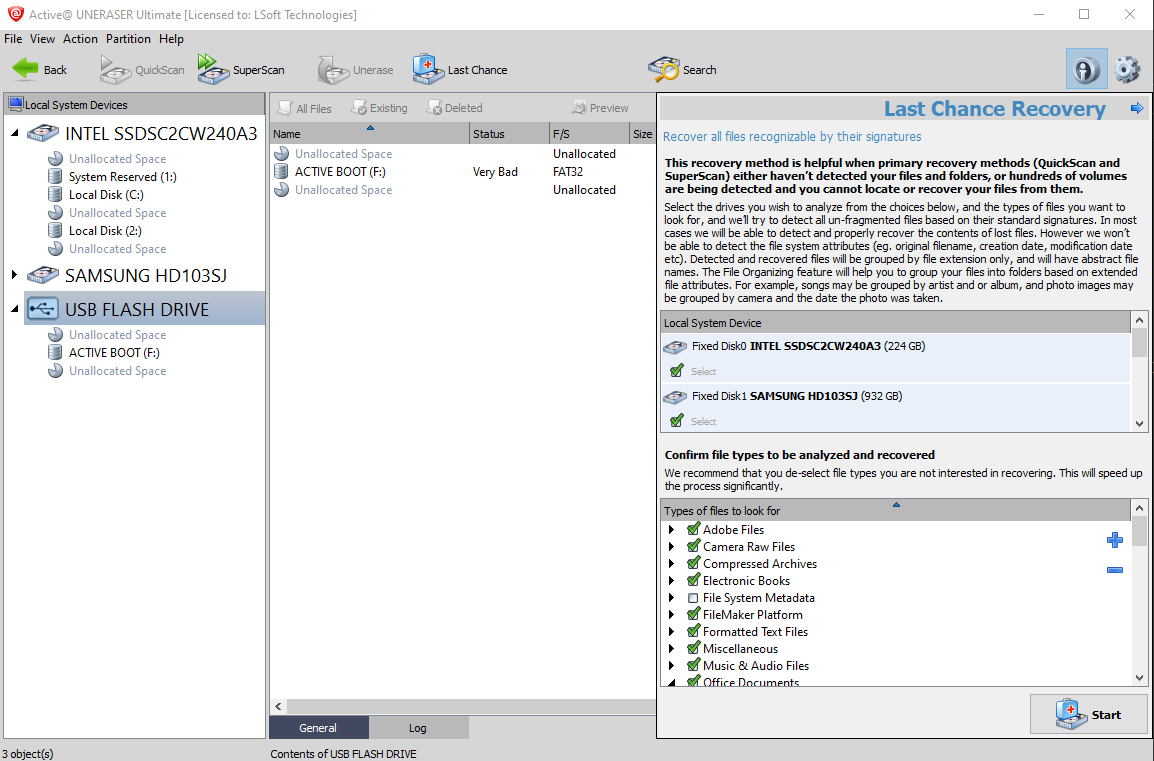1154x761 pixels.
Task: Click the Fixed Disk0 INTEL drive icon
Action: (x=675, y=347)
